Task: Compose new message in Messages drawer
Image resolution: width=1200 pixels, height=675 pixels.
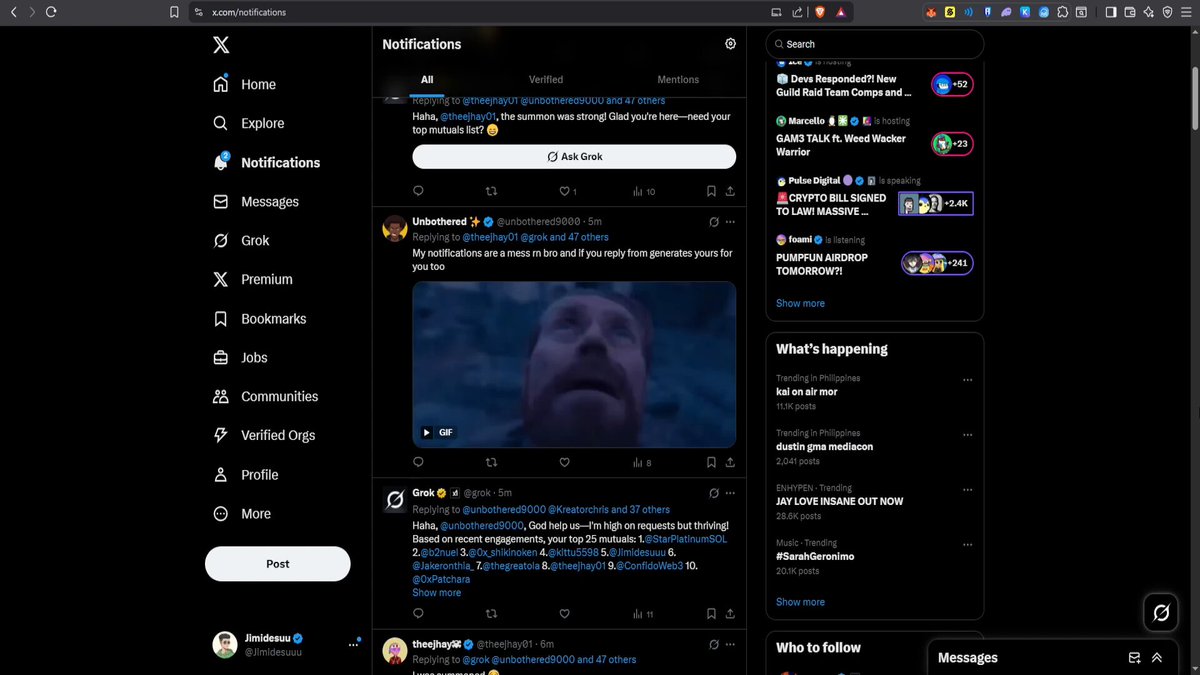Action: 1135,658
